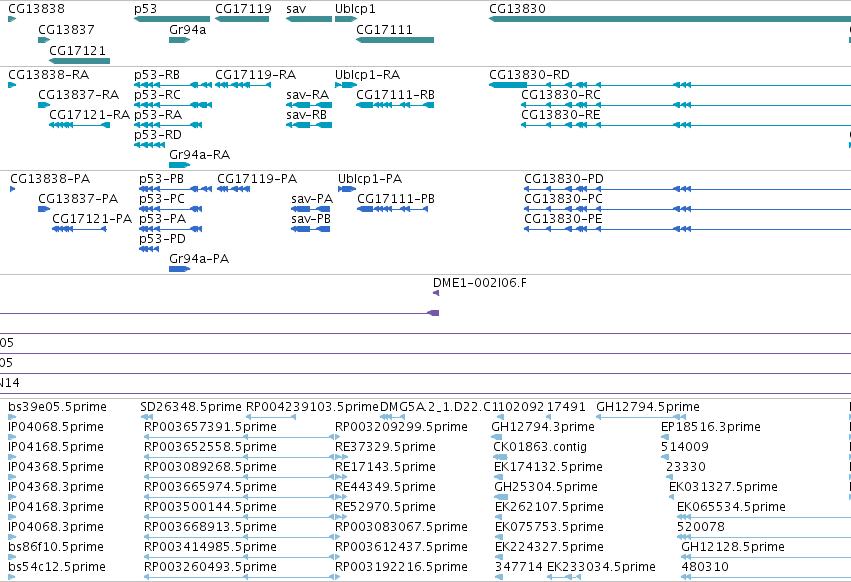The height and width of the screenshot is (582, 851).
Task: Select the CG13830-RD transcript
Action: [670, 85]
